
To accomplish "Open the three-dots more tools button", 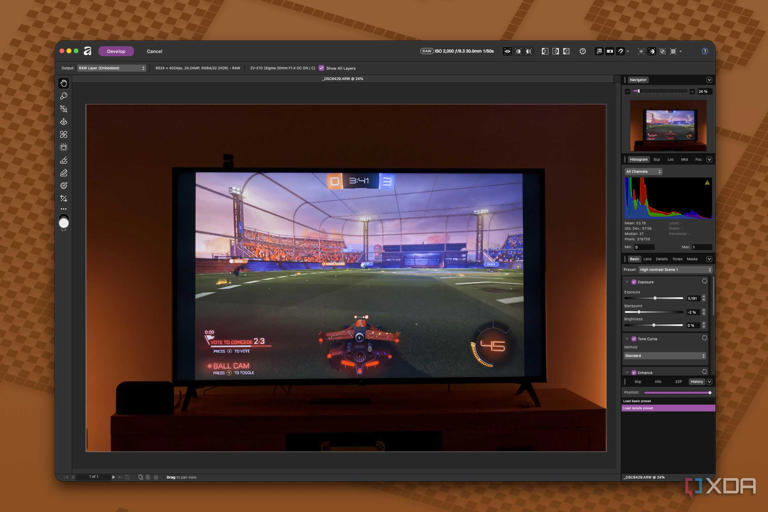I will (x=64, y=209).
